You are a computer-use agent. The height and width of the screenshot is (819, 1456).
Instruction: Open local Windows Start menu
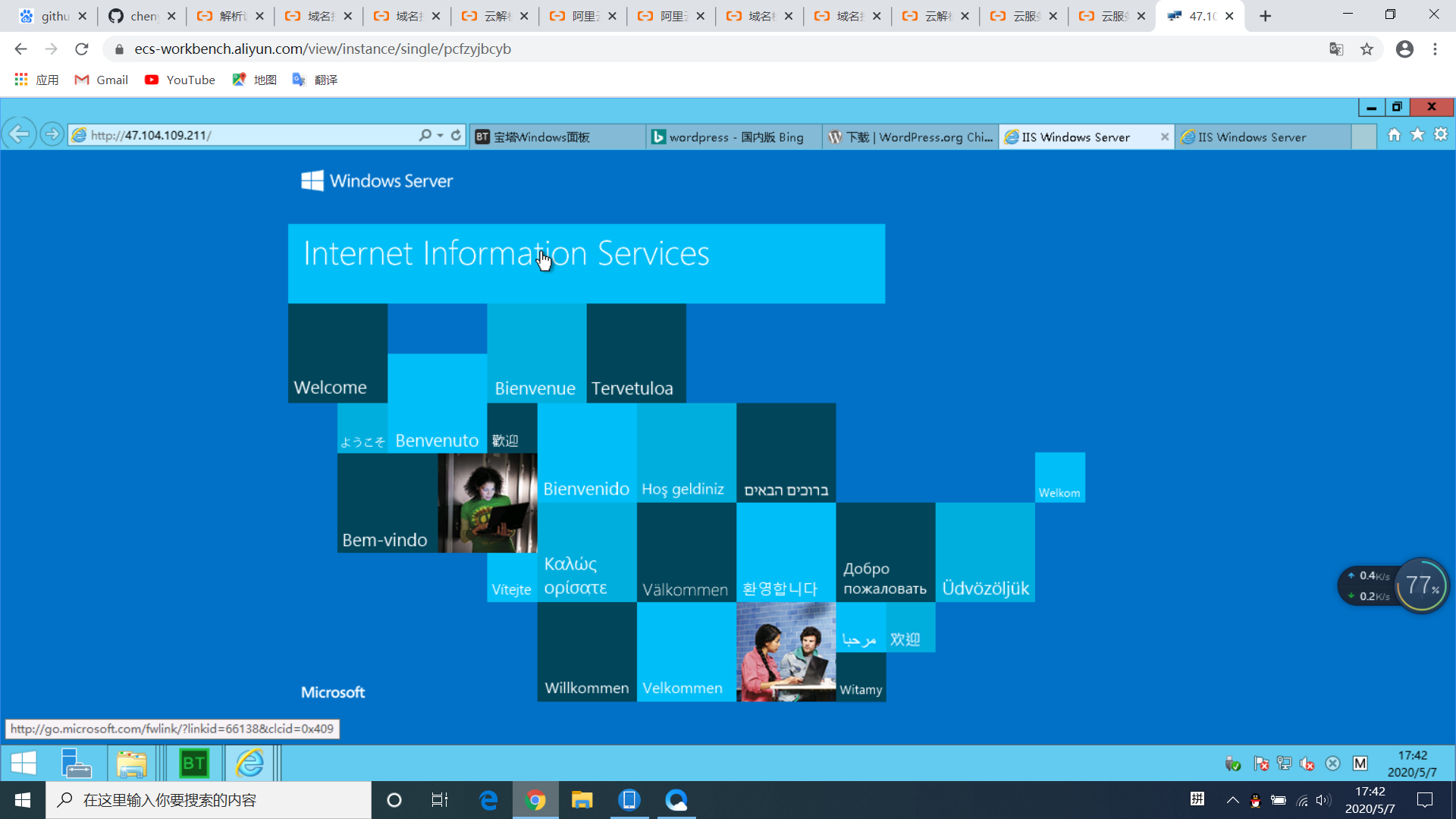23,800
